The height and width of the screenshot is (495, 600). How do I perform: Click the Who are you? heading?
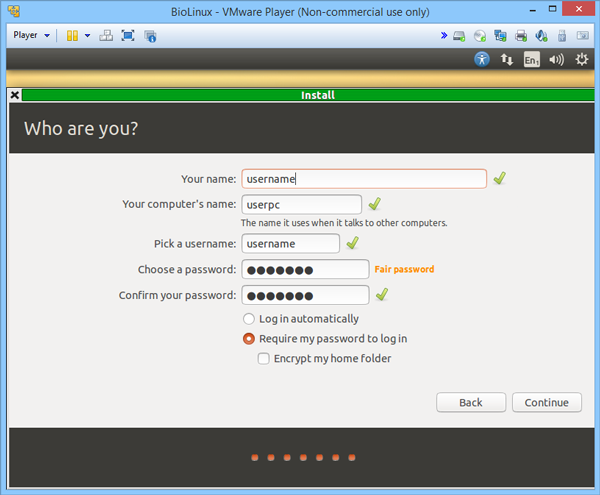point(81,129)
